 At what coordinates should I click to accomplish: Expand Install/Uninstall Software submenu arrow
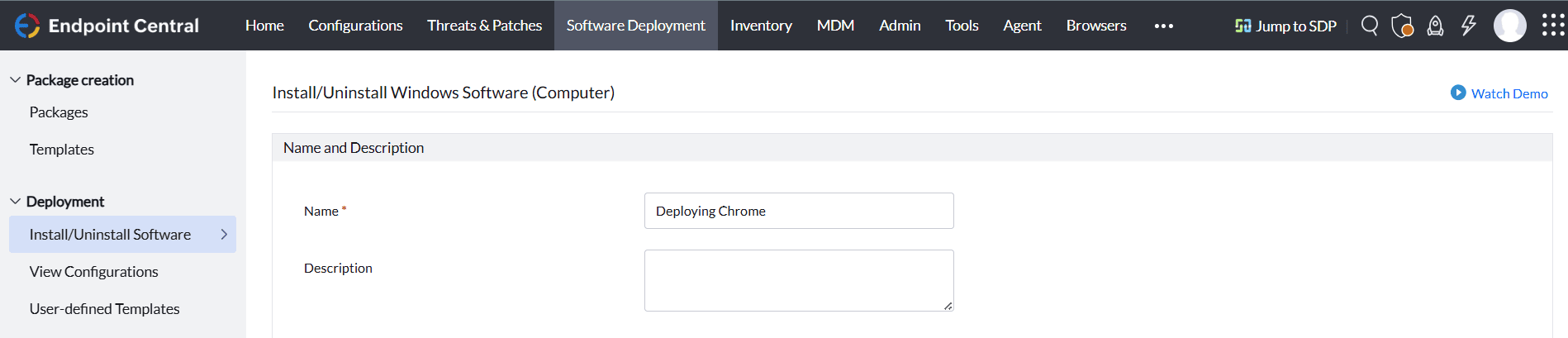pyautogui.click(x=224, y=235)
